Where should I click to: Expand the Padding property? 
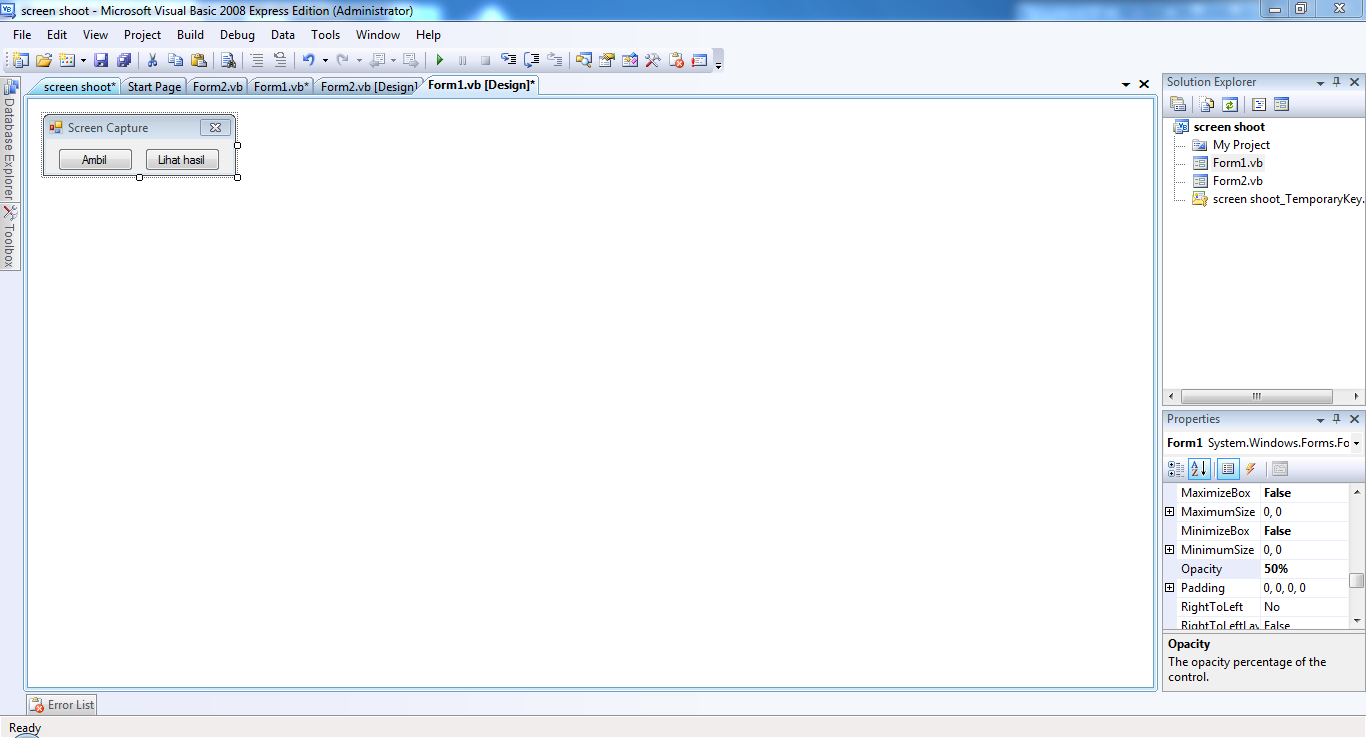1170,588
